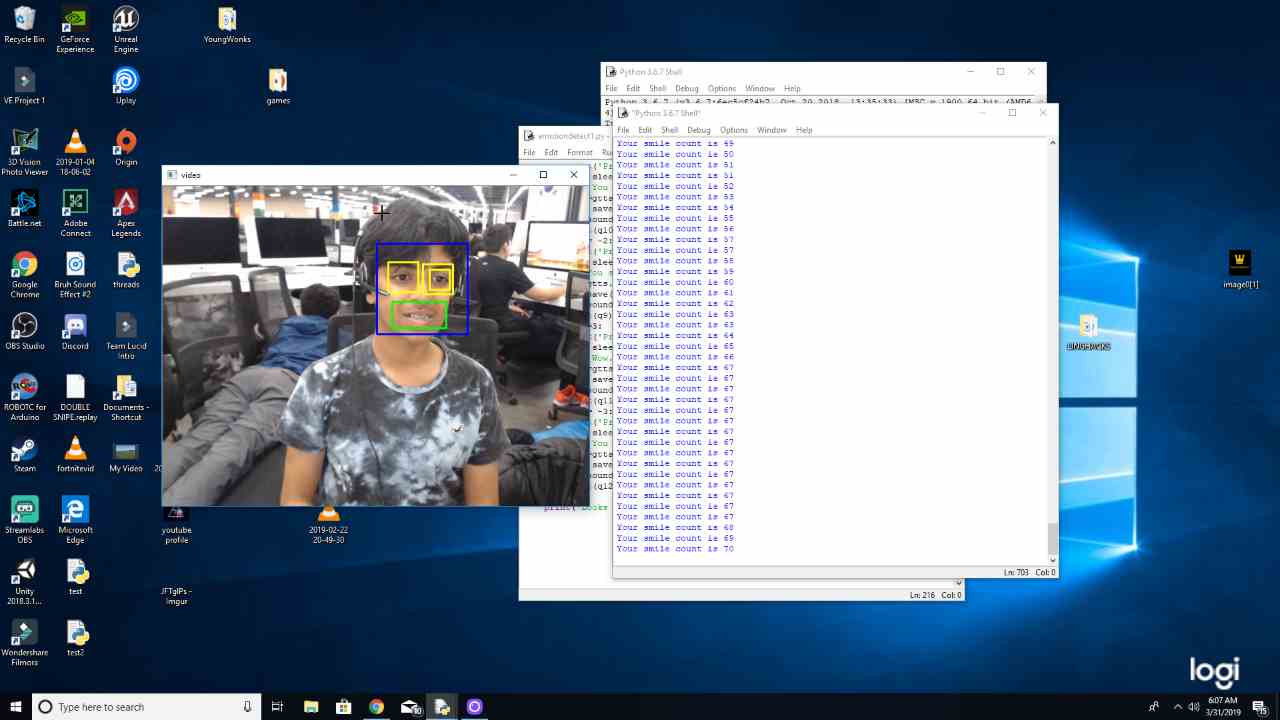Open Edit menu in emotiondetect editor

coord(551,153)
